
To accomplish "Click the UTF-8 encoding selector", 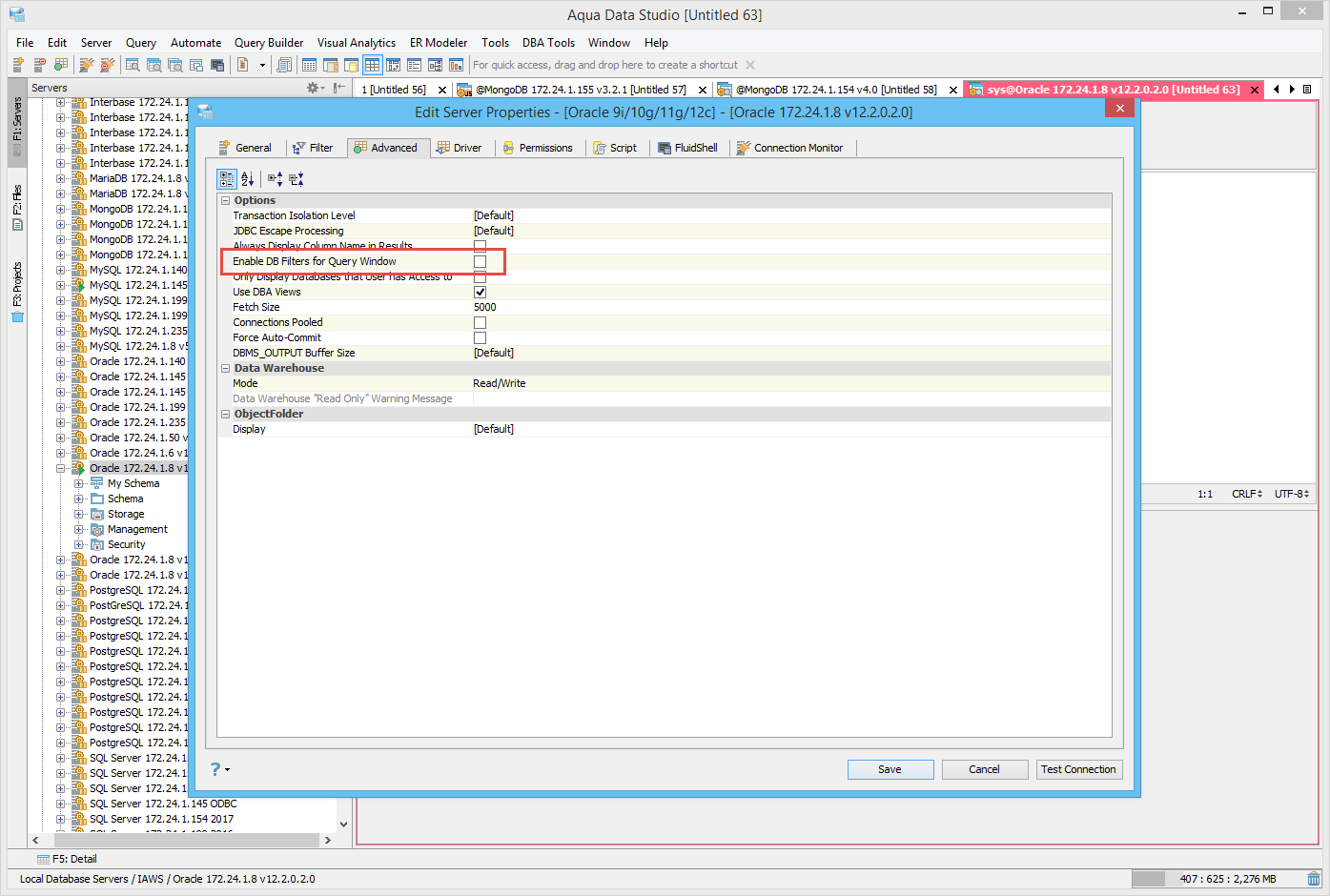I will pyautogui.click(x=1292, y=494).
